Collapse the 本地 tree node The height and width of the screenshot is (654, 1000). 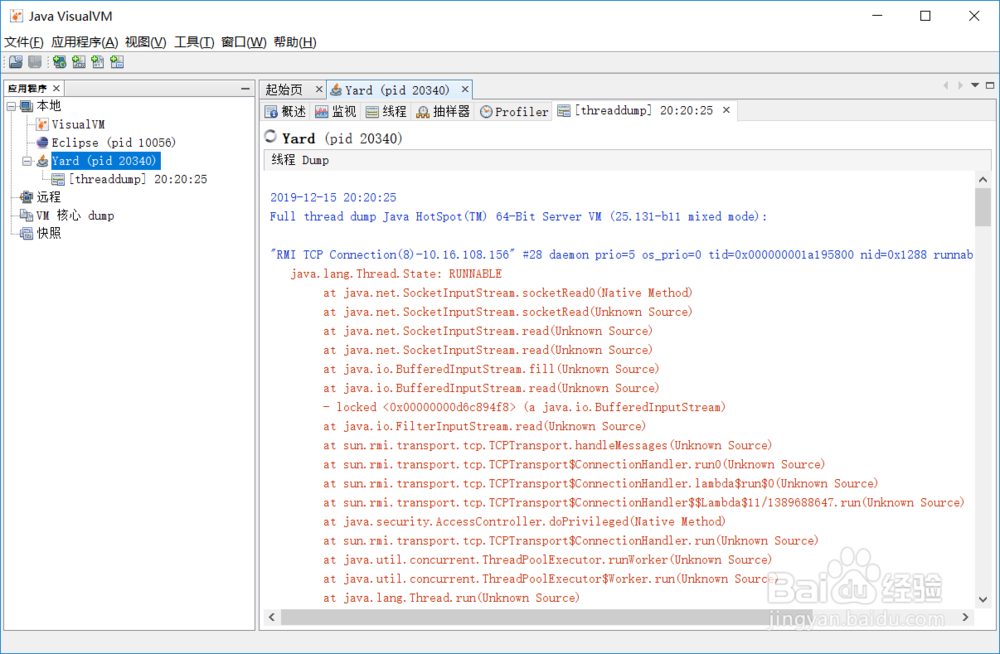(11, 106)
